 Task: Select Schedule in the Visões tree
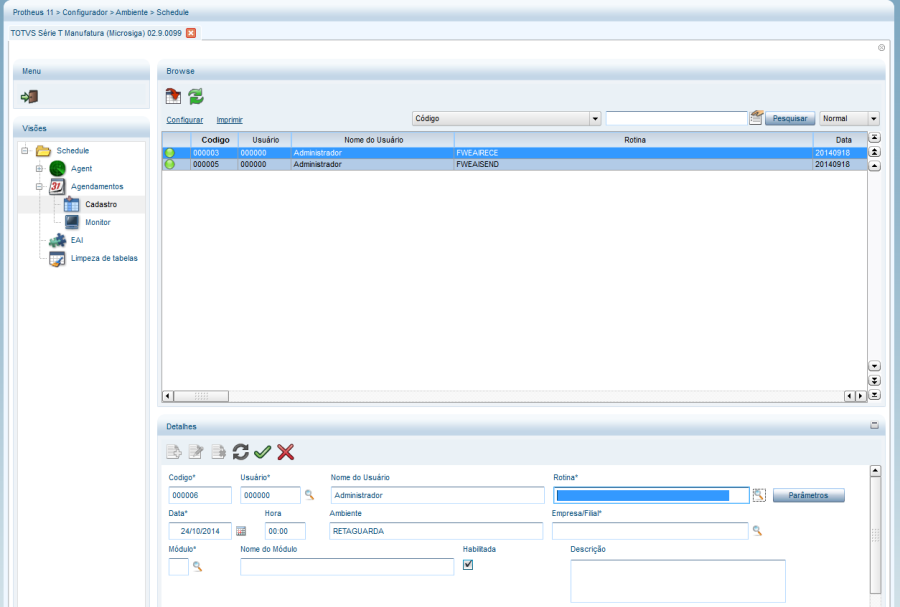click(72, 151)
